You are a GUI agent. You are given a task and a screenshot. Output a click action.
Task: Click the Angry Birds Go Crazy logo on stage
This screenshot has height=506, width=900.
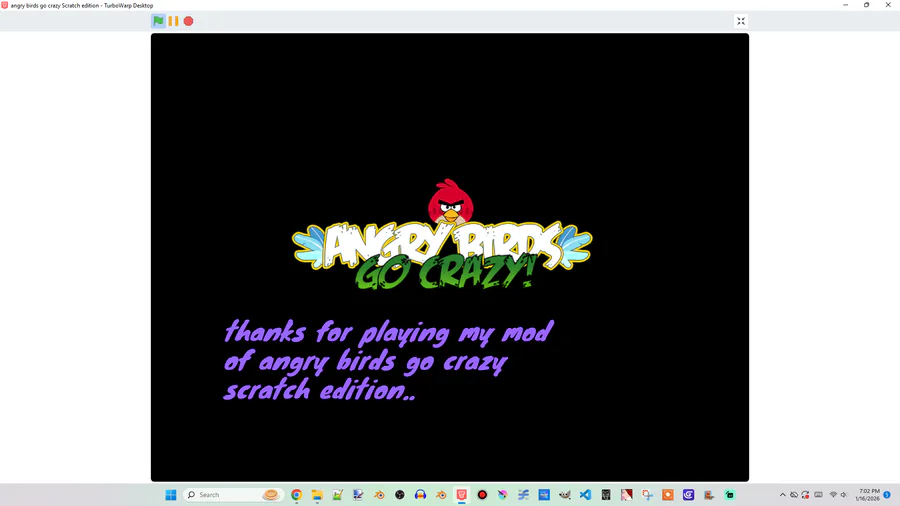[x=442, y=234]
